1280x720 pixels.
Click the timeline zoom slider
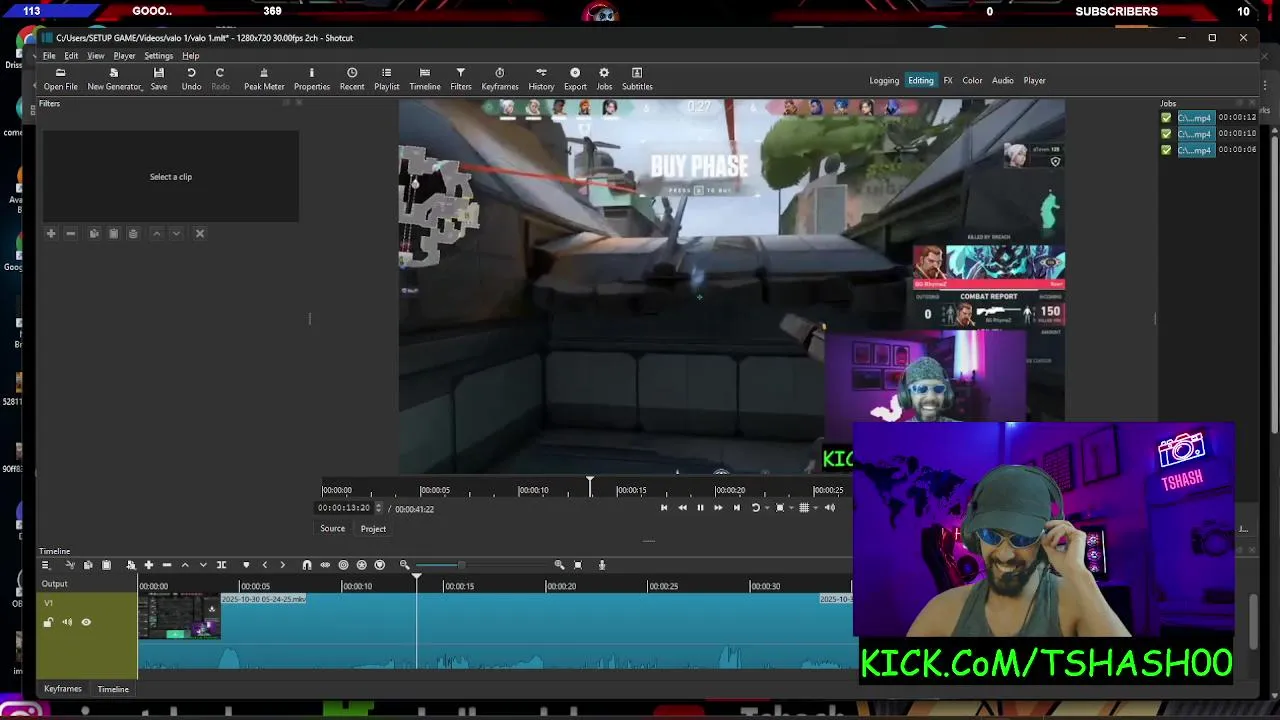tap(482, 565)
